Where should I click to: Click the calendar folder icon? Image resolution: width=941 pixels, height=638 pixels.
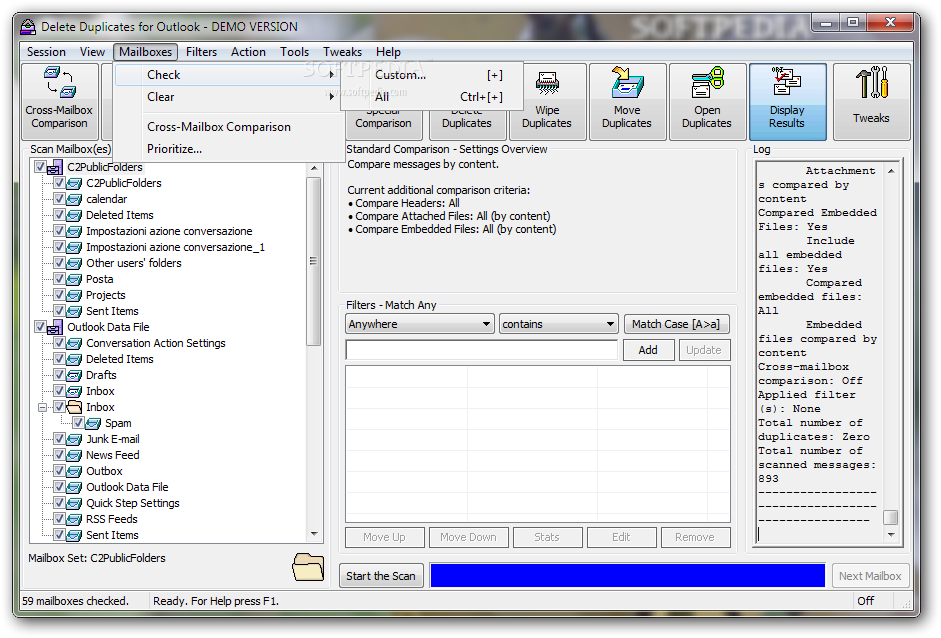[x=74, y=199]
